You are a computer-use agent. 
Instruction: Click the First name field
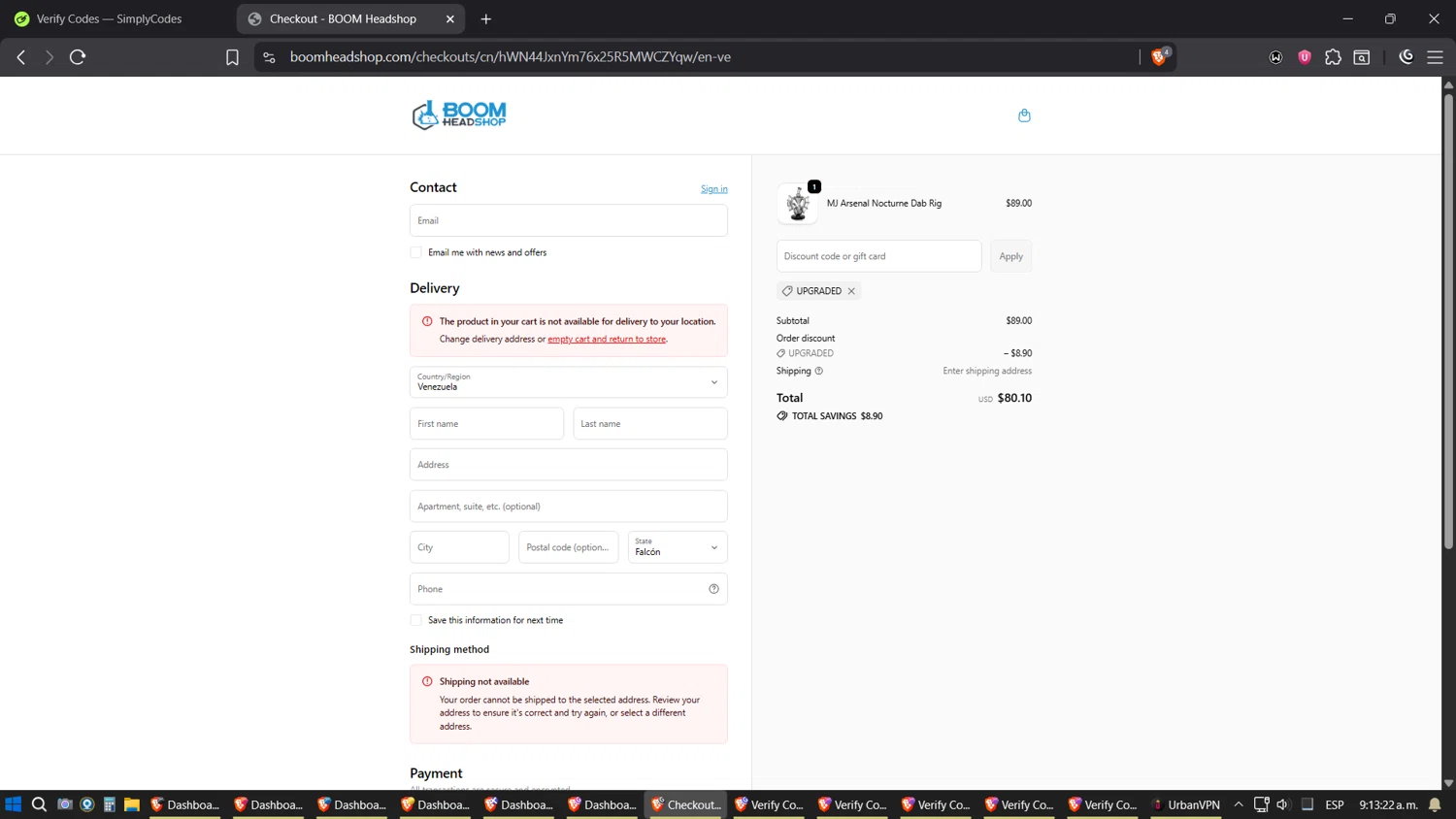tap(486, 424)
